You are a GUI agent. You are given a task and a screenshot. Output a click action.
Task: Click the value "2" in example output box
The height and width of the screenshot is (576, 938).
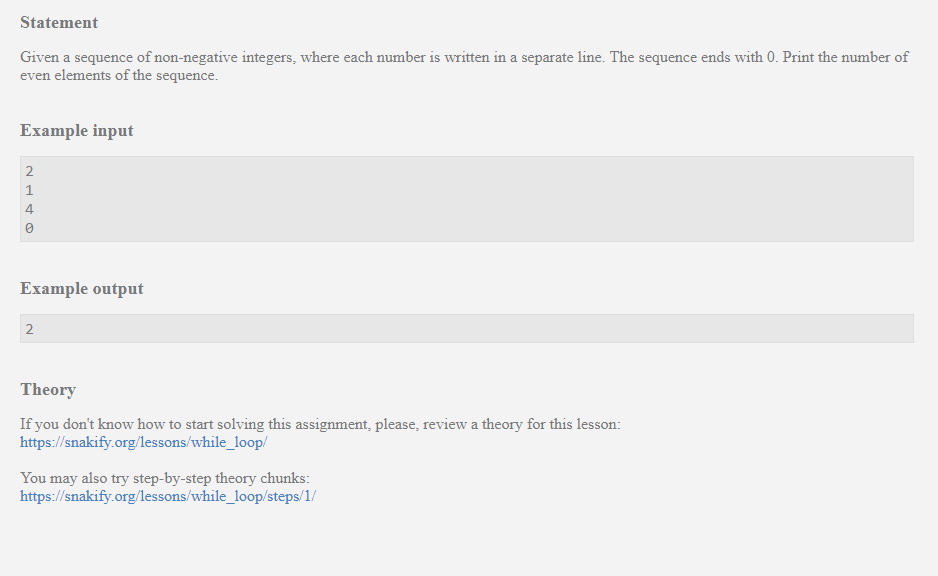(30, 329)
